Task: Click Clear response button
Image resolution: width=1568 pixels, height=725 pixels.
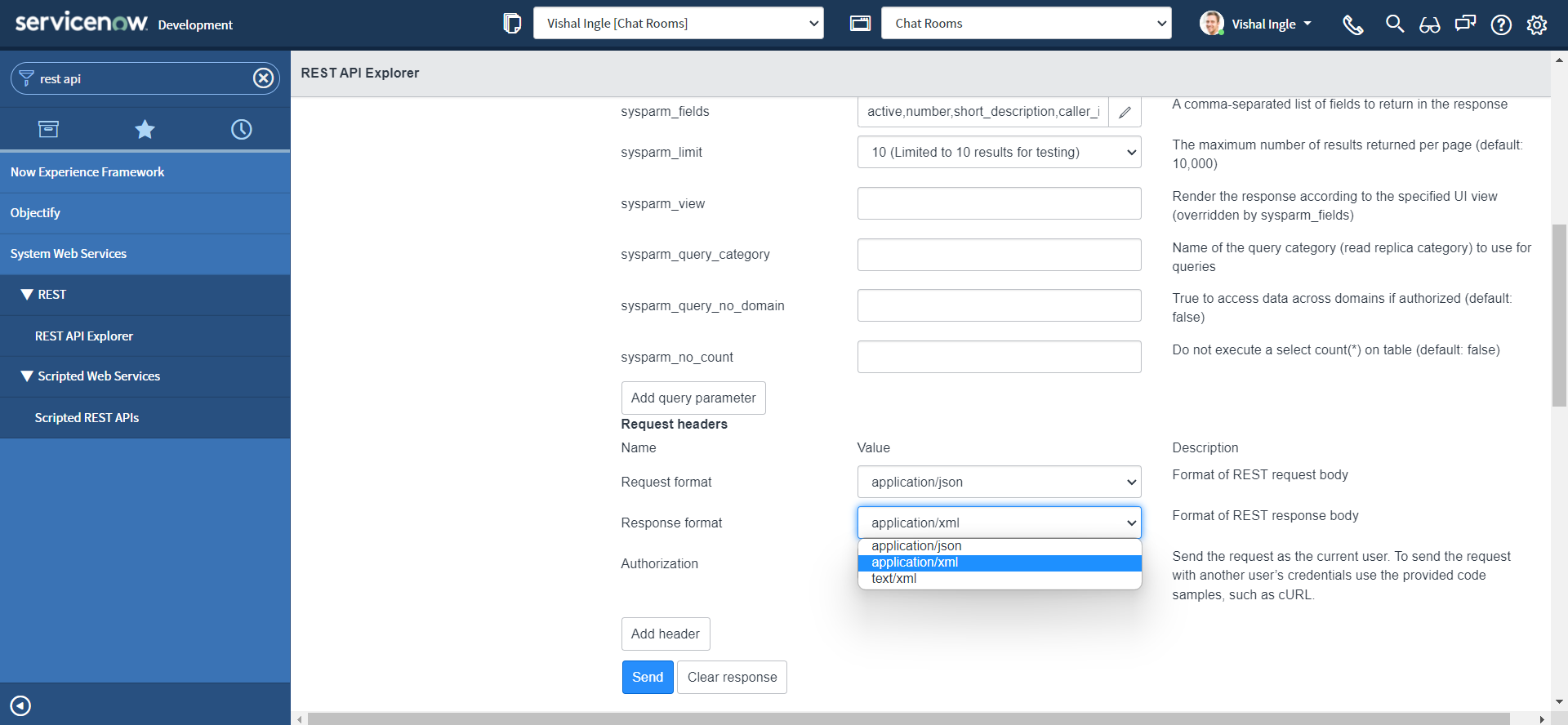Action: pyautogui.click(x=732, y=677)
